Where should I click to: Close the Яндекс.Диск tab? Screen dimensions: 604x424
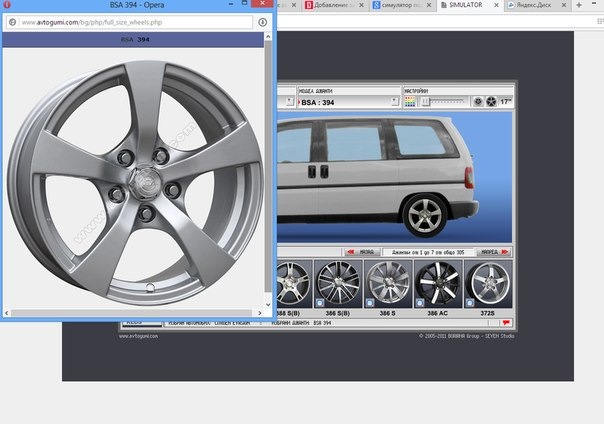(x=564, y=5)
